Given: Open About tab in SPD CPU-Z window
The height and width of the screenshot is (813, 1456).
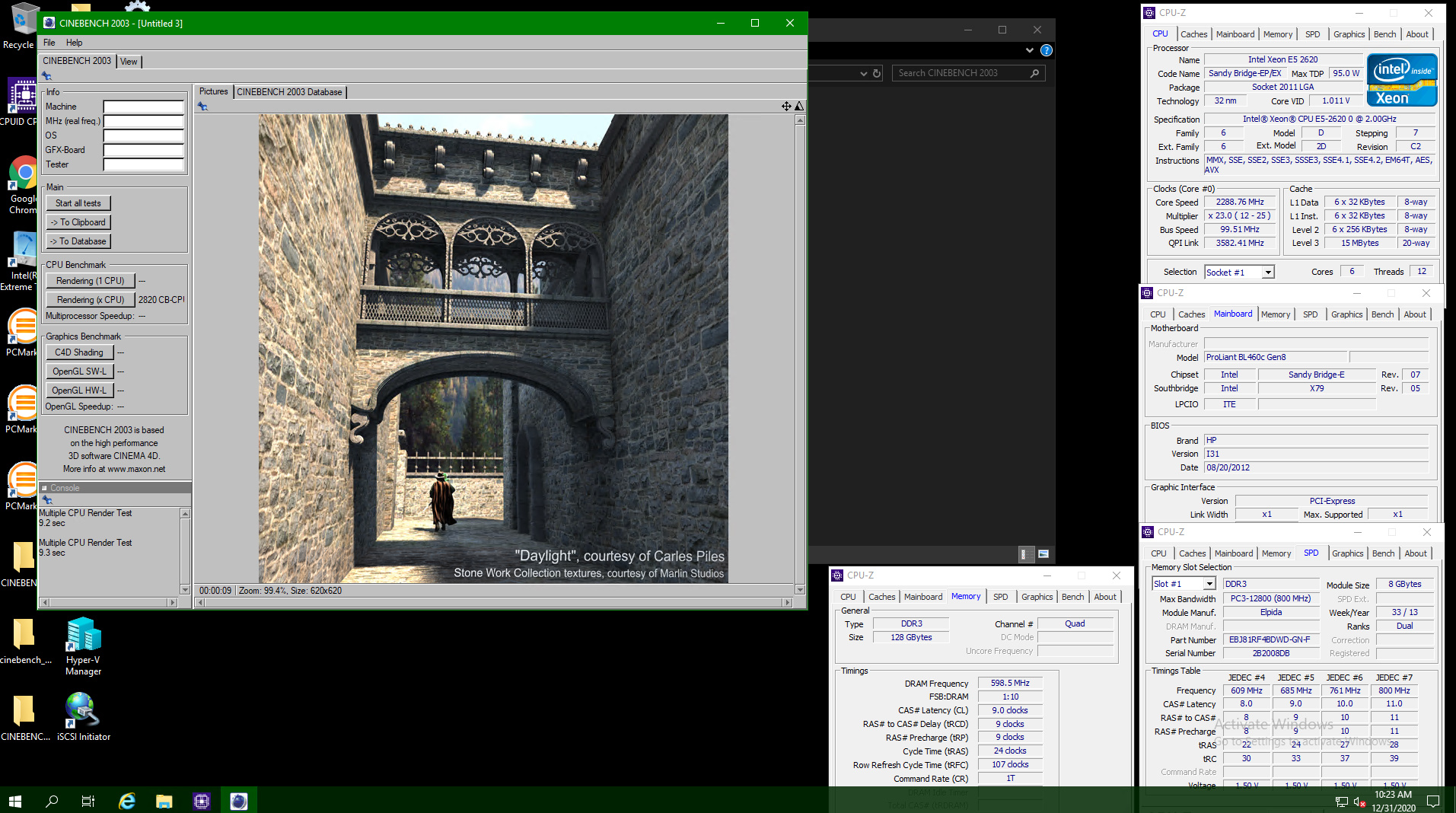Looking at the screenshot, I should [1415, 553].
